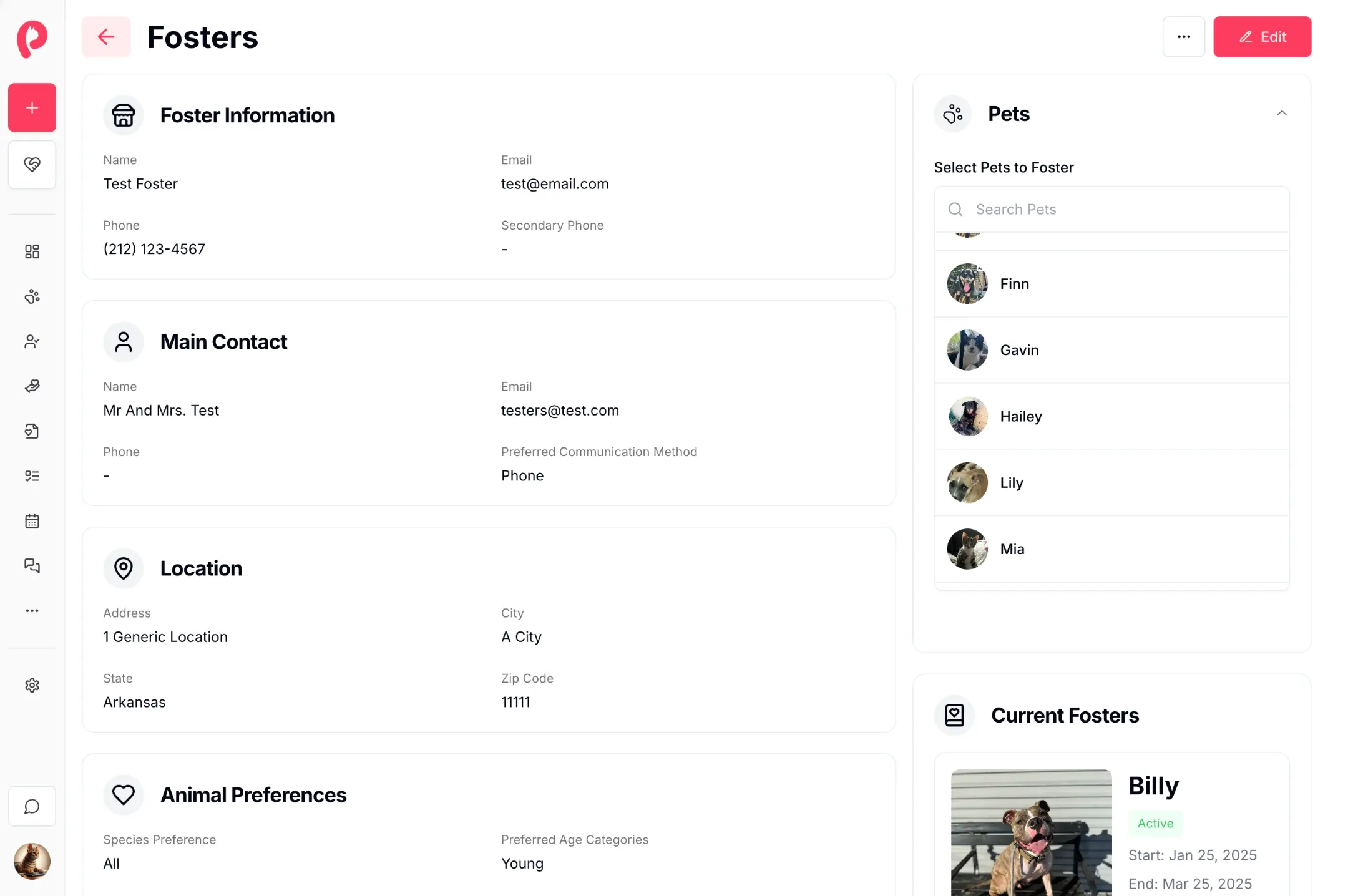Click the back arrow navigation icon

[x=105, y=36]
